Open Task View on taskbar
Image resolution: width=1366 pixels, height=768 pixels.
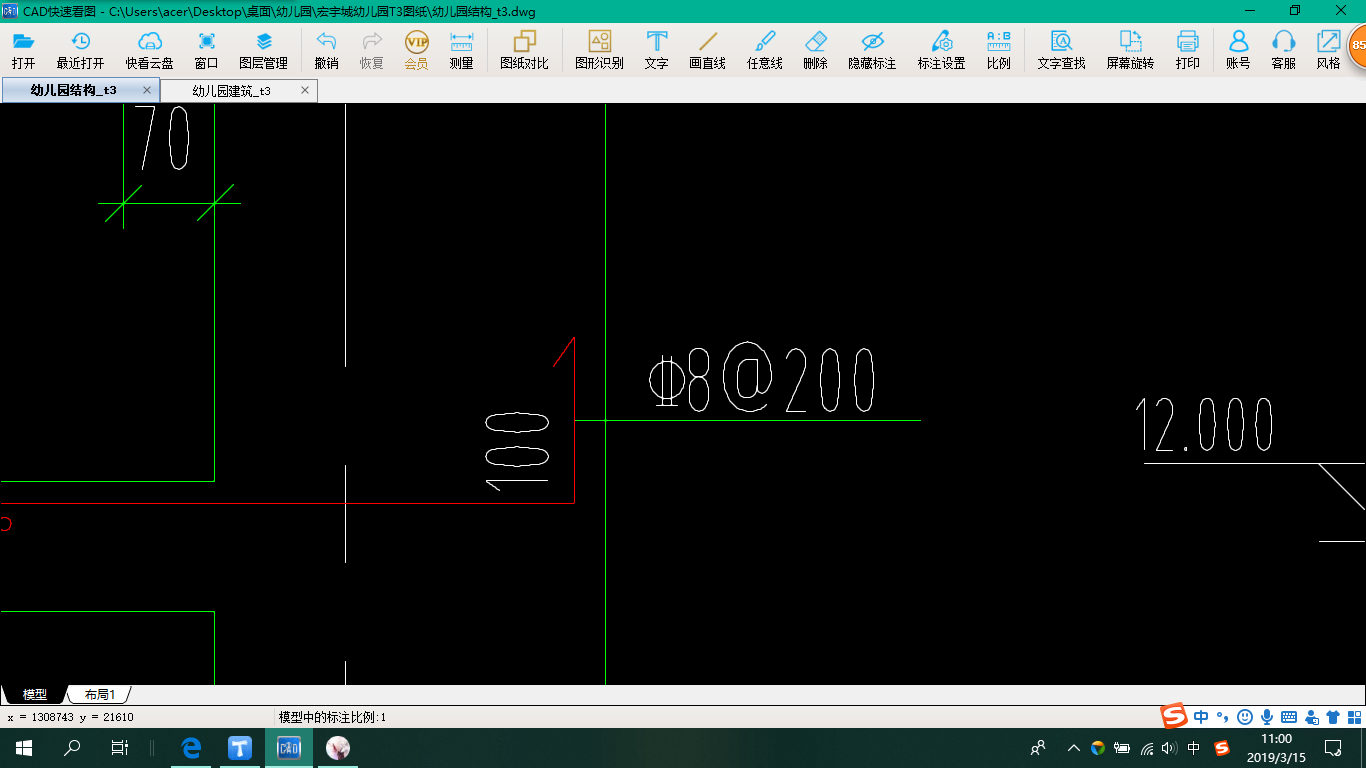[x=120, y=747]
